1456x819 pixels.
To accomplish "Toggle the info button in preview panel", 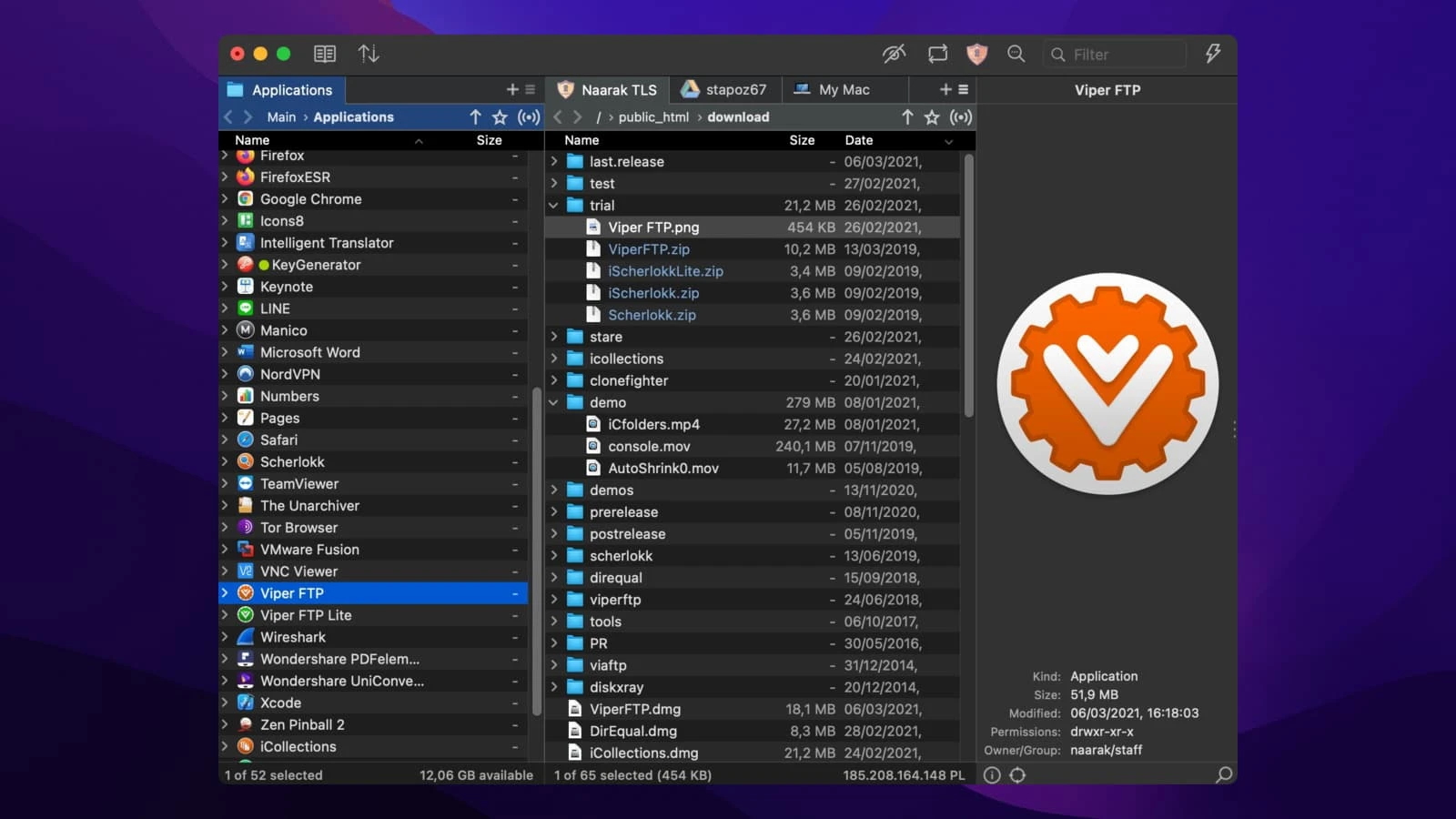I will point(992,775).
